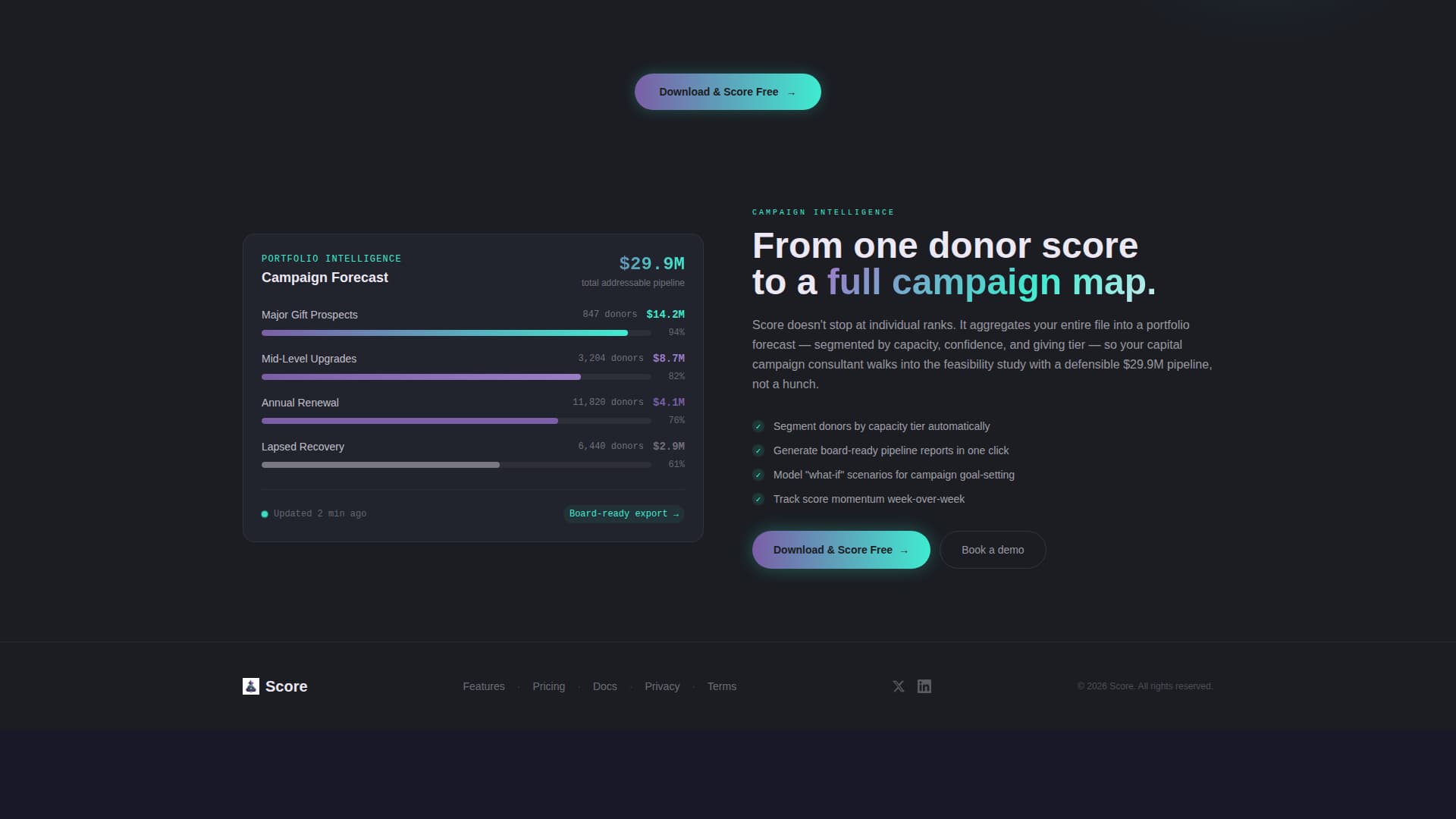Viewport: 1456px width, 819px height.
Task: Click the Mid-Level Upgrades row label
Action: coord(309,359)
